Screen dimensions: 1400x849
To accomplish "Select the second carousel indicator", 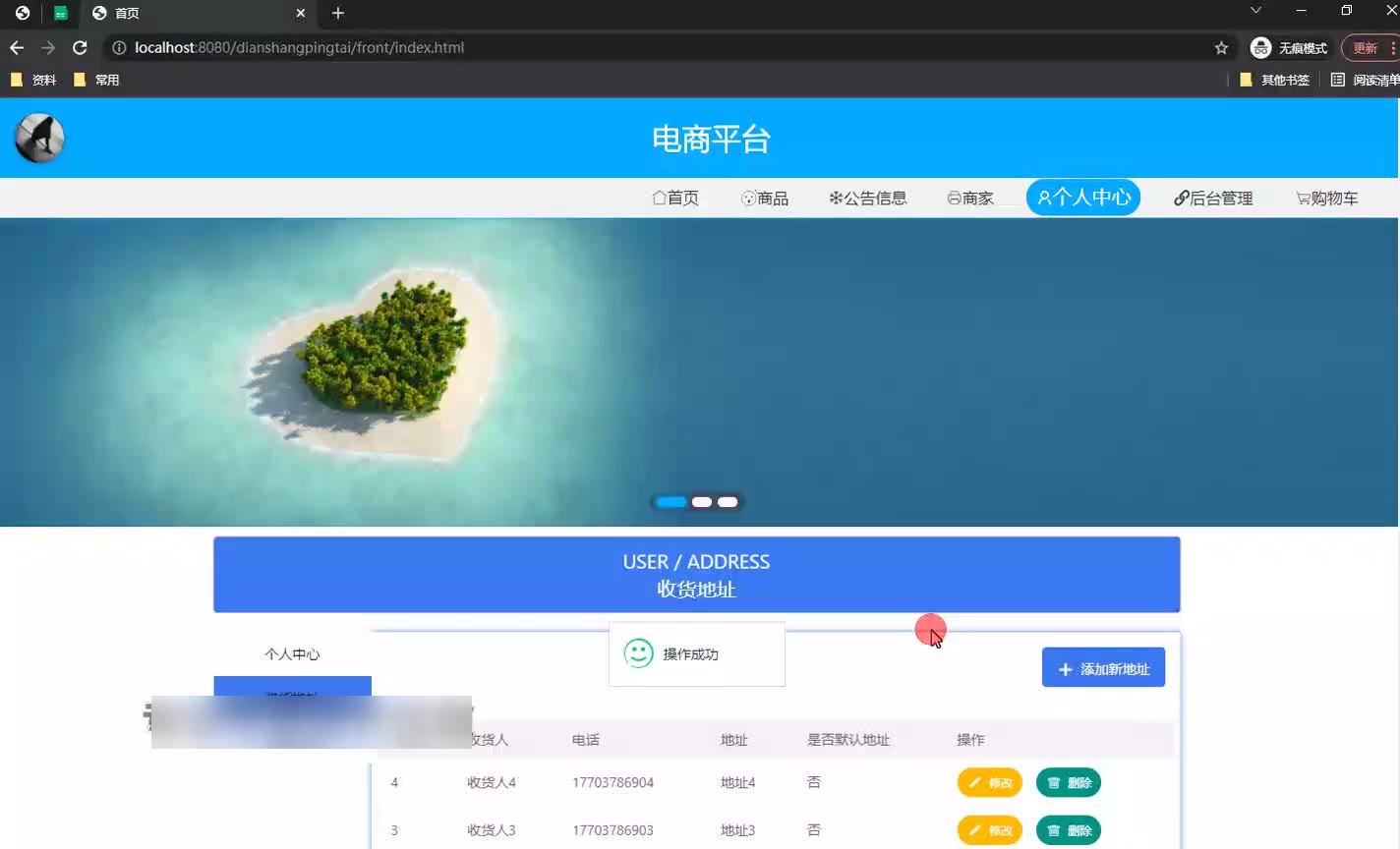I will (702, 502).
